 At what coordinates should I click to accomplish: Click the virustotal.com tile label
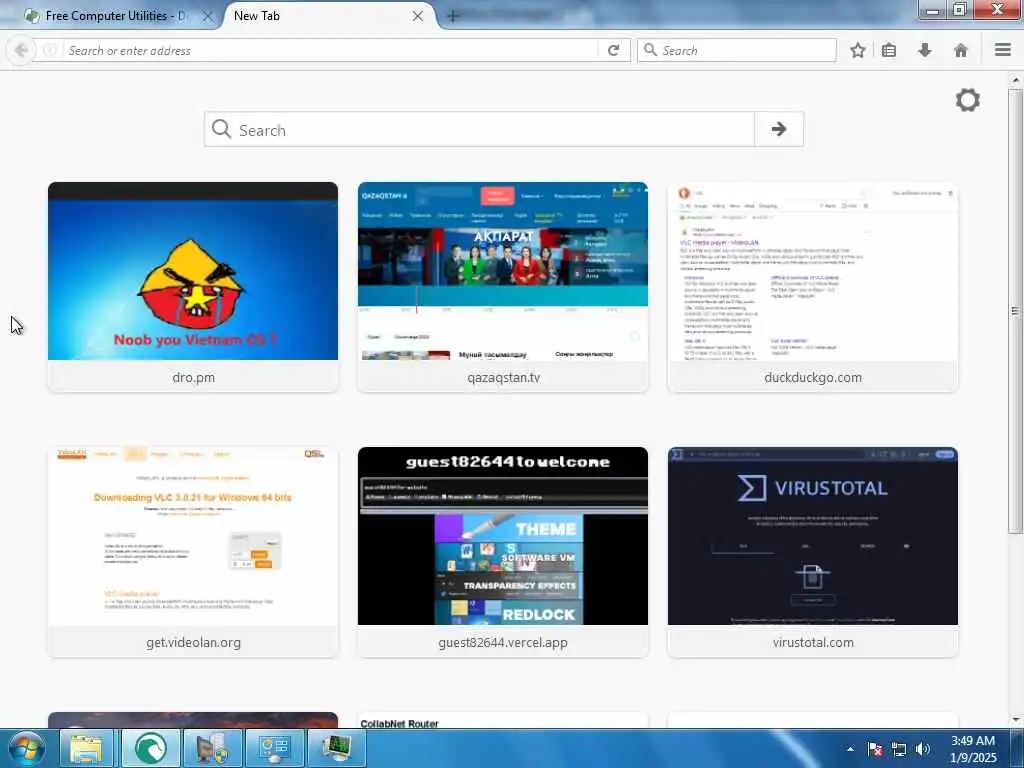812,643
